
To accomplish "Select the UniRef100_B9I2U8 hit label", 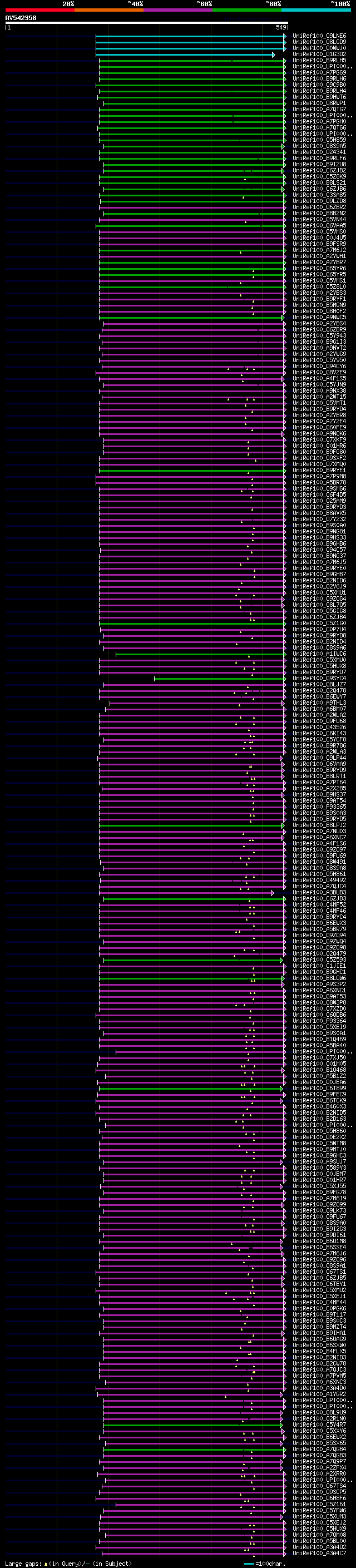I will pyautogui.click(x=319, y=164).
